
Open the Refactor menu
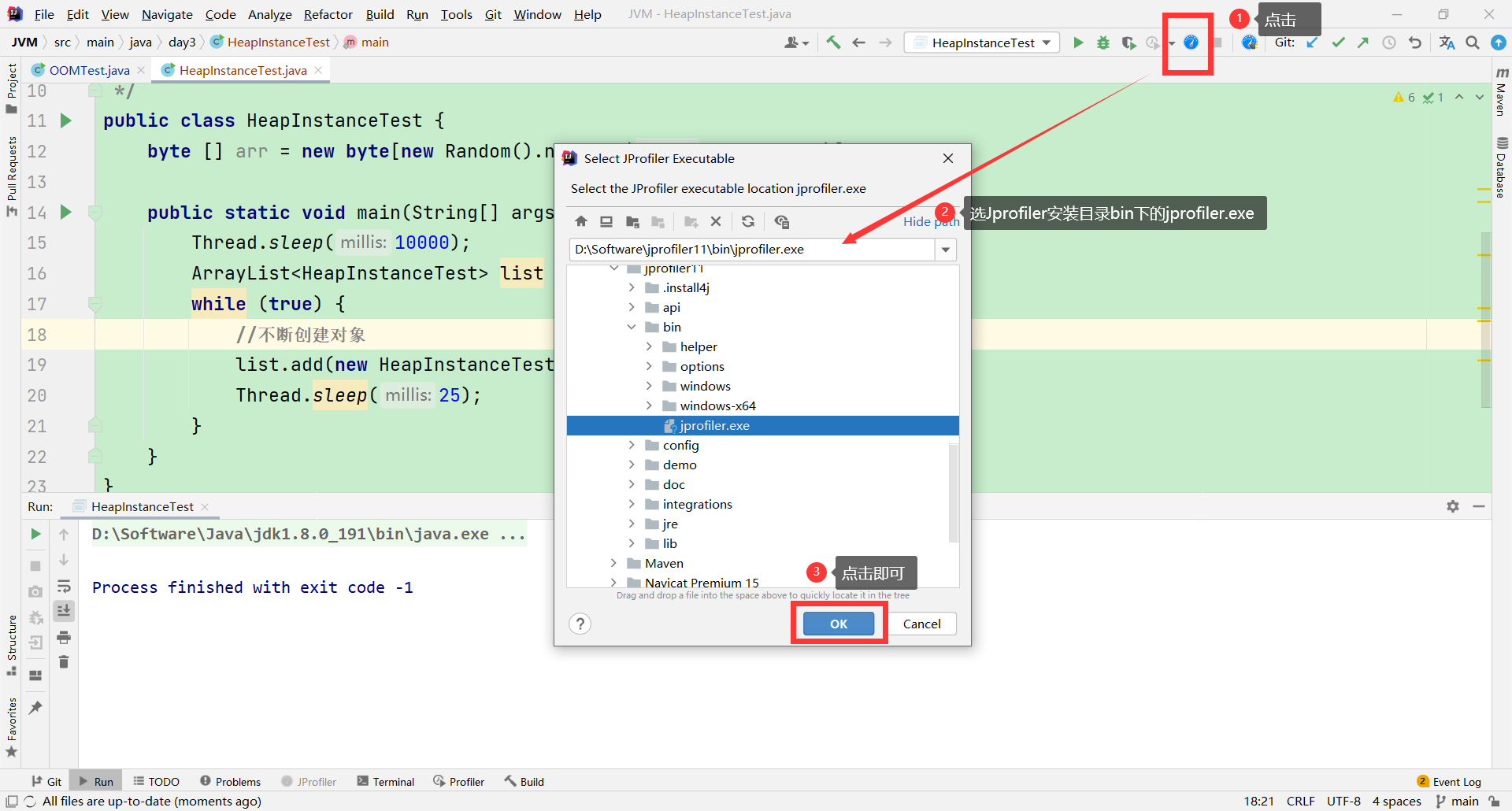click(x=328, y=14)
